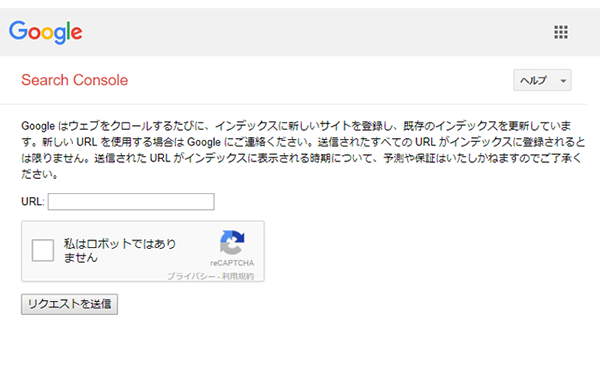600x388 pixels.
Task: Focus the URL input field
Action: 131,202
